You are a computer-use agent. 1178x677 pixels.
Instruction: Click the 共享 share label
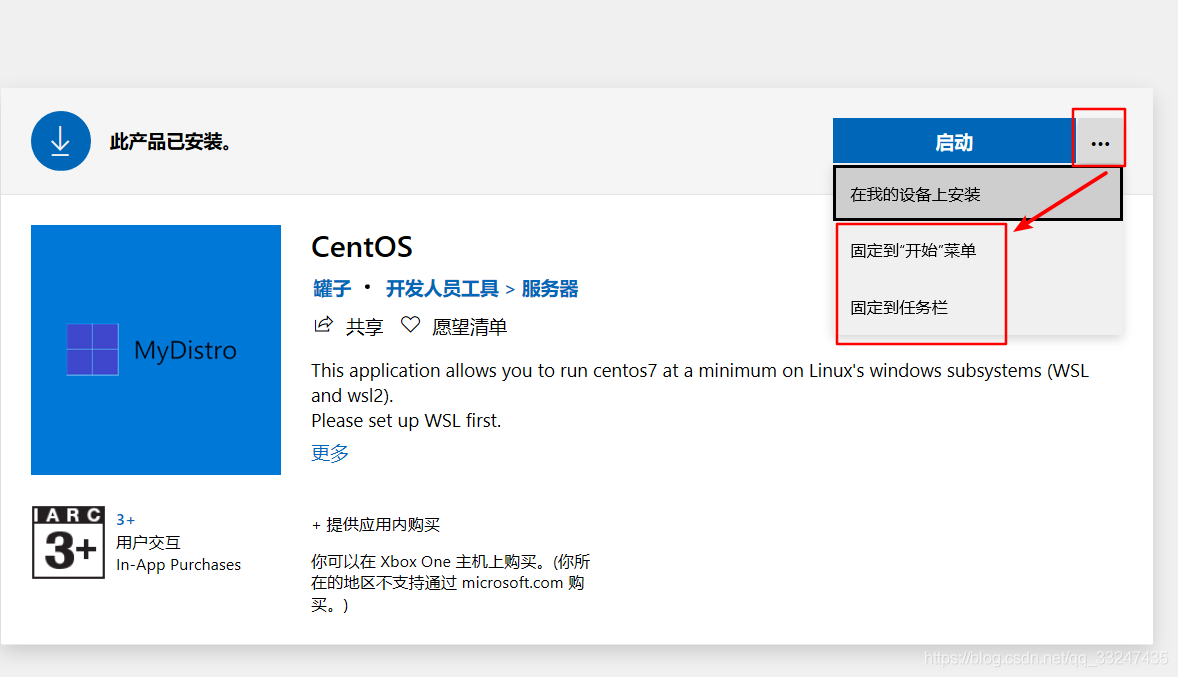tap(365, 326)
